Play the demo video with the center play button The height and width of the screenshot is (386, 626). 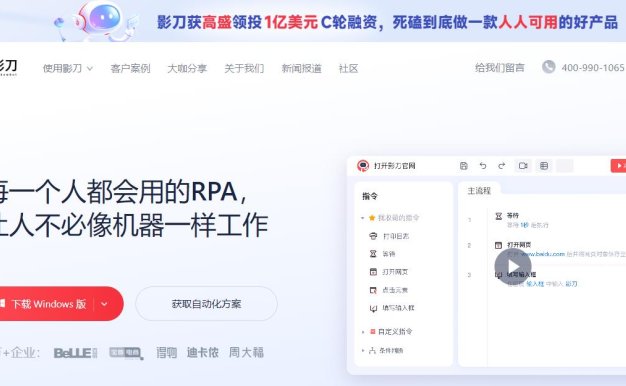pos(513,267)
